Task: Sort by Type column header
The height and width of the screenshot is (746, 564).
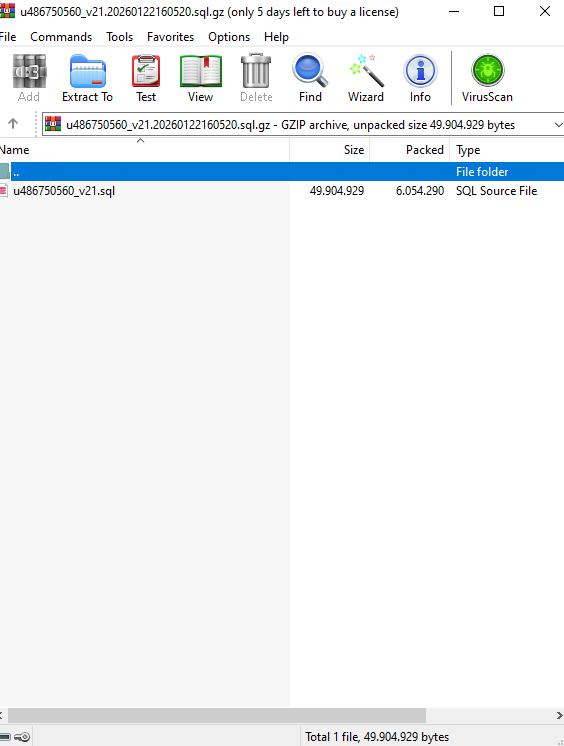Action: pyautogui.click(x=507, y=150)
